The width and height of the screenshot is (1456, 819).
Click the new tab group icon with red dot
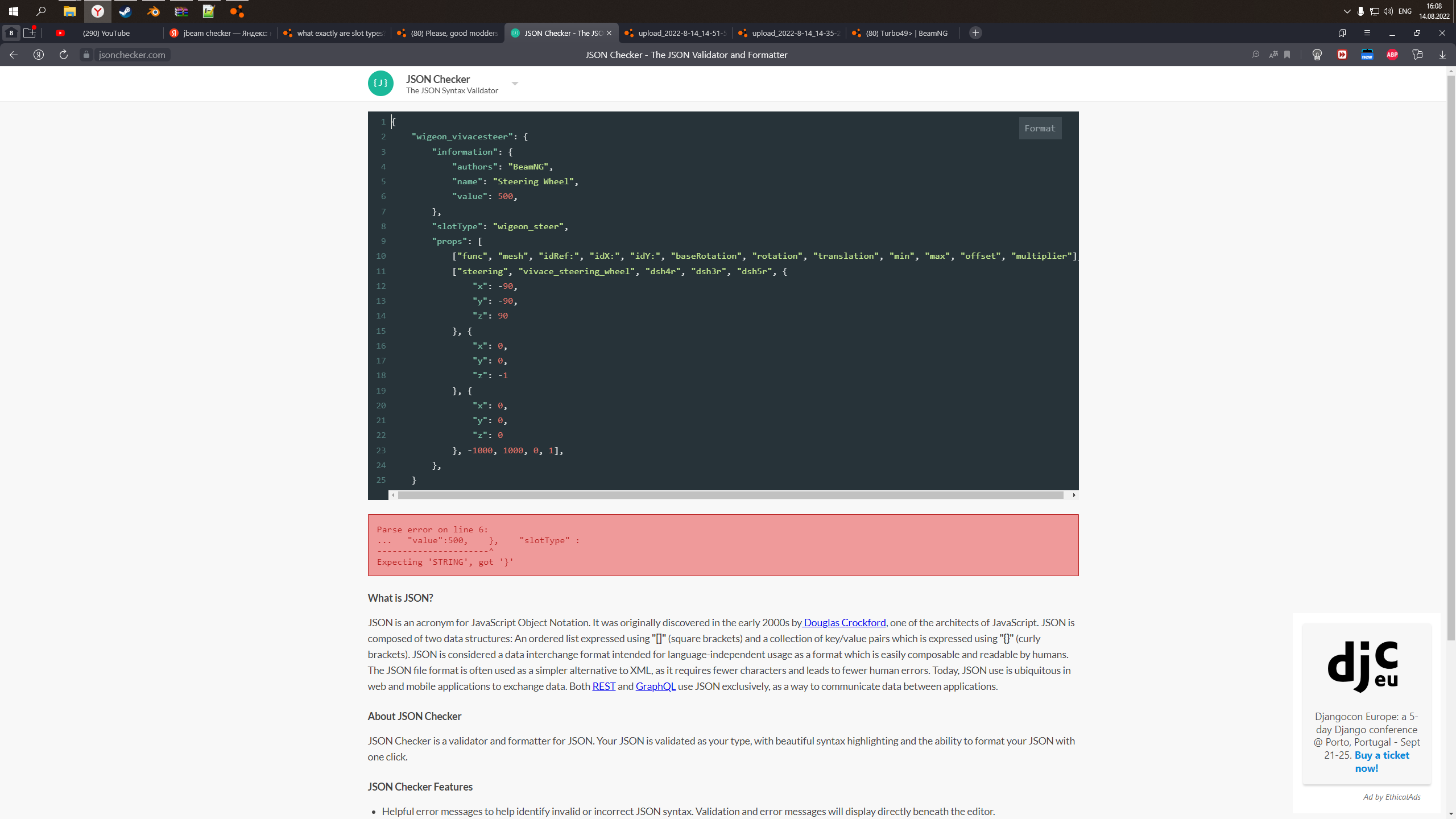(30, 33)
